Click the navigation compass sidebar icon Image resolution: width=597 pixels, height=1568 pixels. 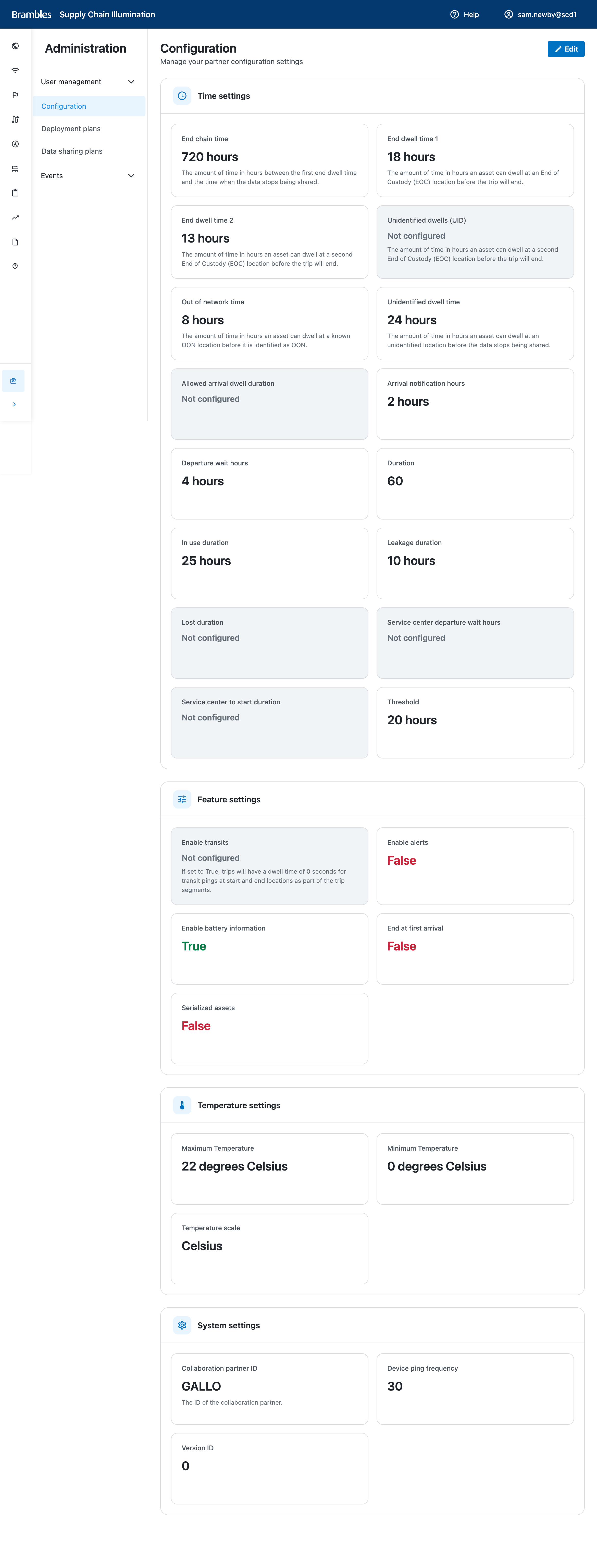point(15,144)
